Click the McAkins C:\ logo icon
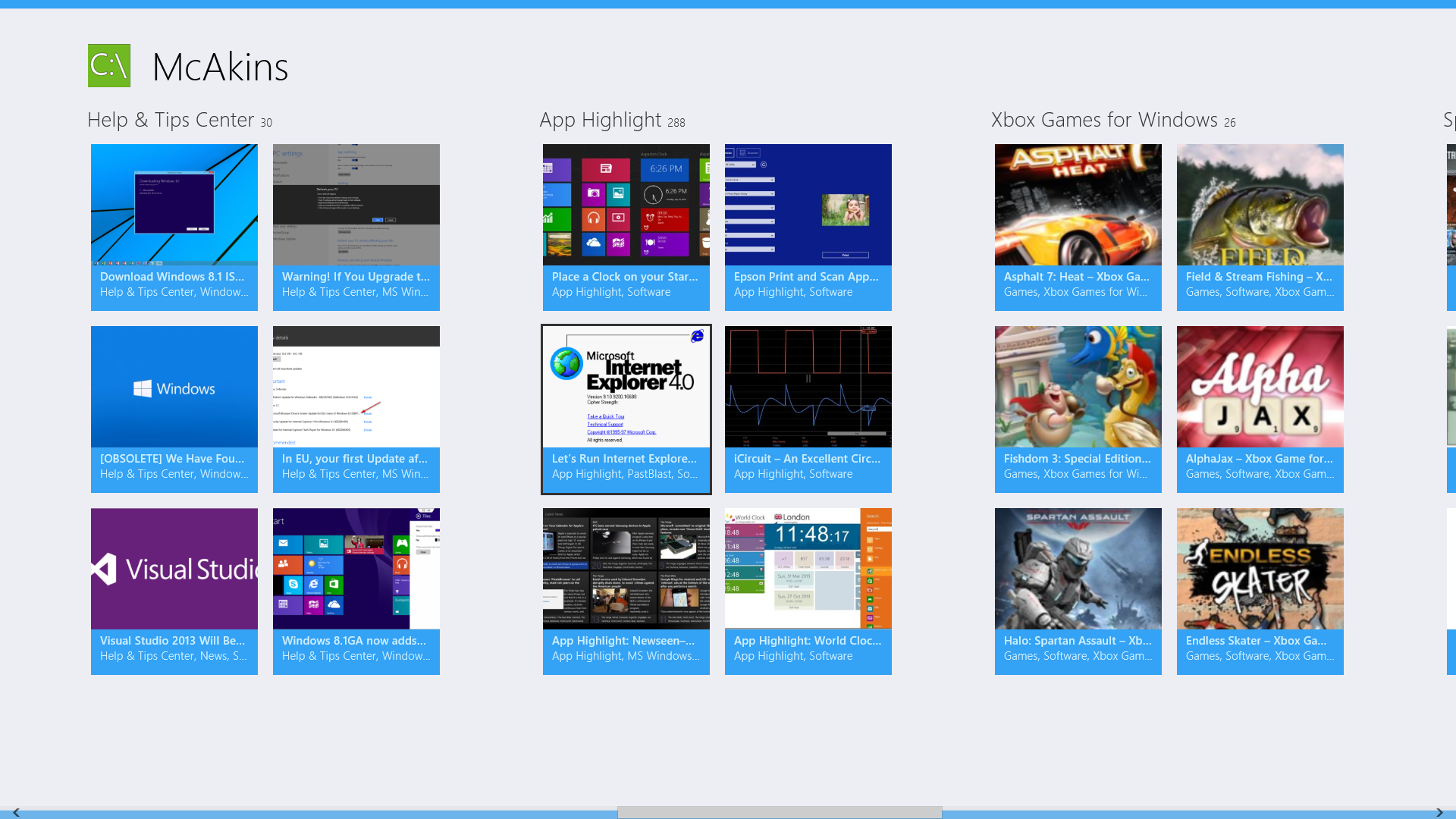Viewport: 1456px width, 819px height. click(x=109, y=65)
